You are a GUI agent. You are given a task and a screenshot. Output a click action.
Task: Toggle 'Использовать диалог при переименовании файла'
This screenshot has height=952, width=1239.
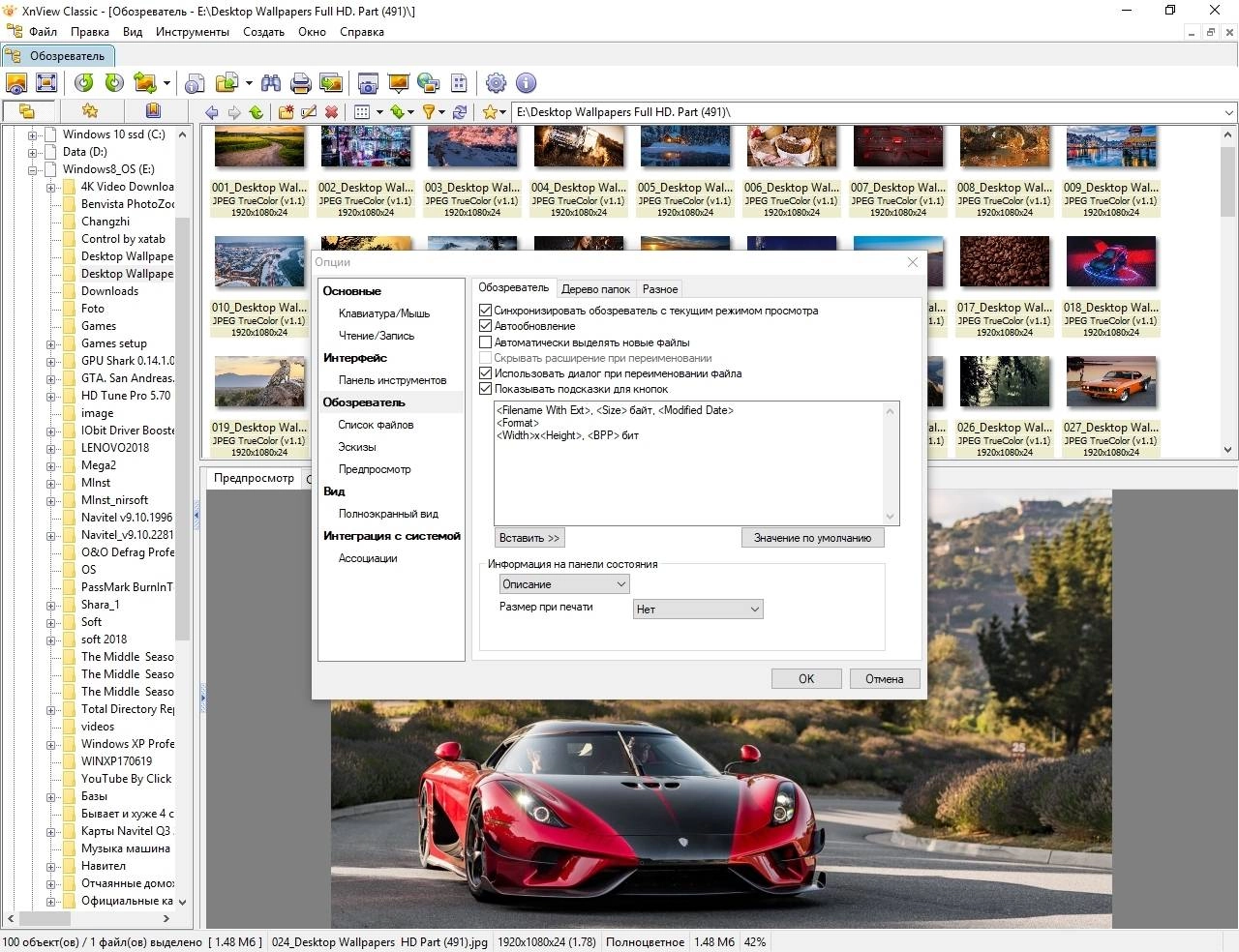coord(486,372)
